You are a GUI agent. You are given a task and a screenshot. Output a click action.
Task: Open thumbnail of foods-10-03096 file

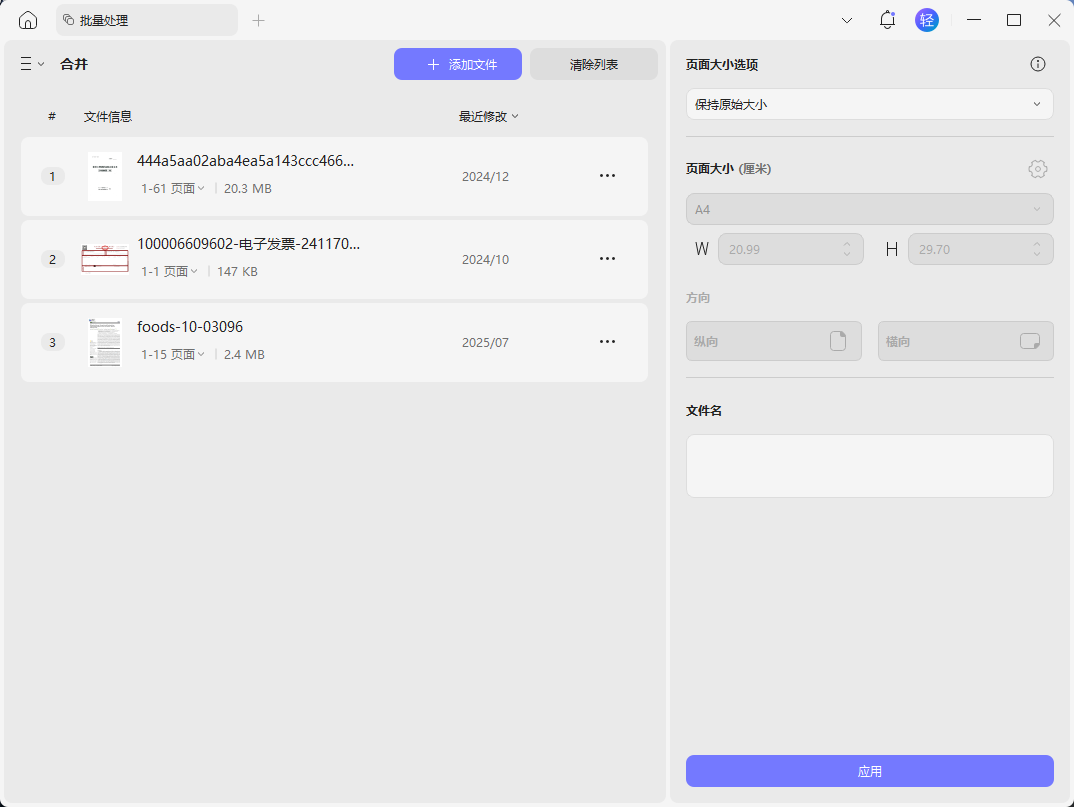coord(105,342)
